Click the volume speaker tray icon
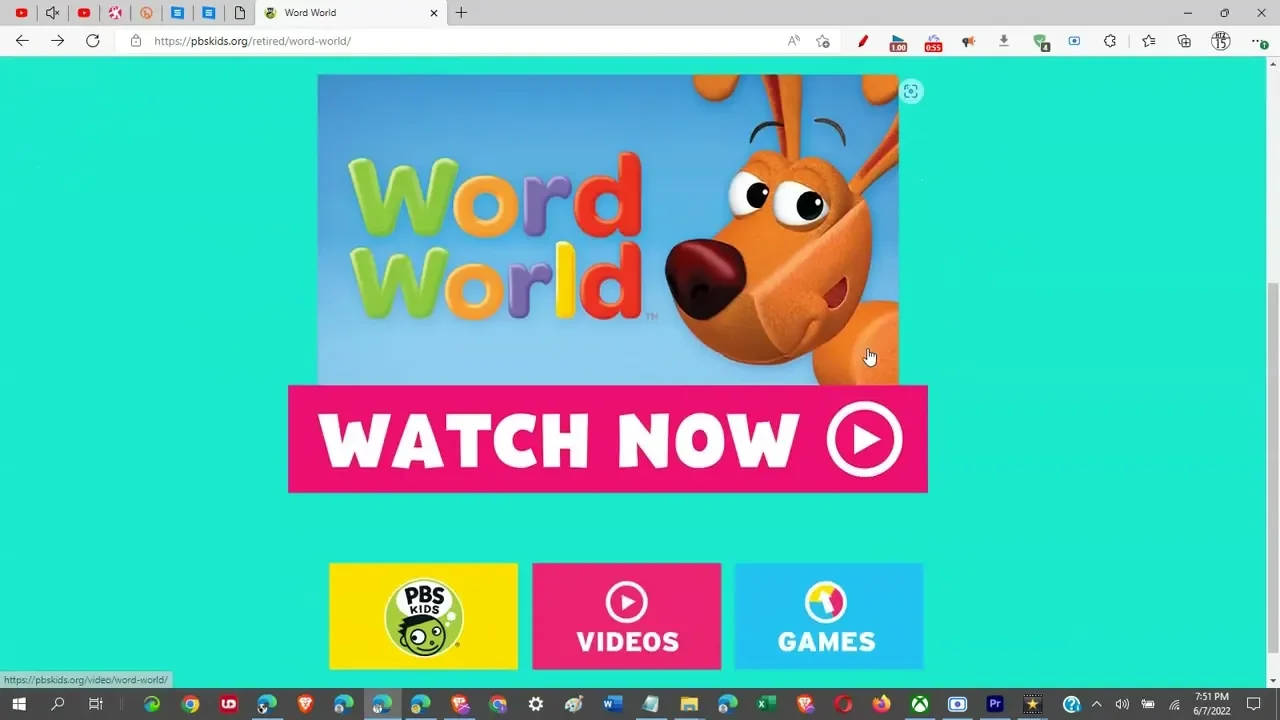 (x=1122, y=704)
